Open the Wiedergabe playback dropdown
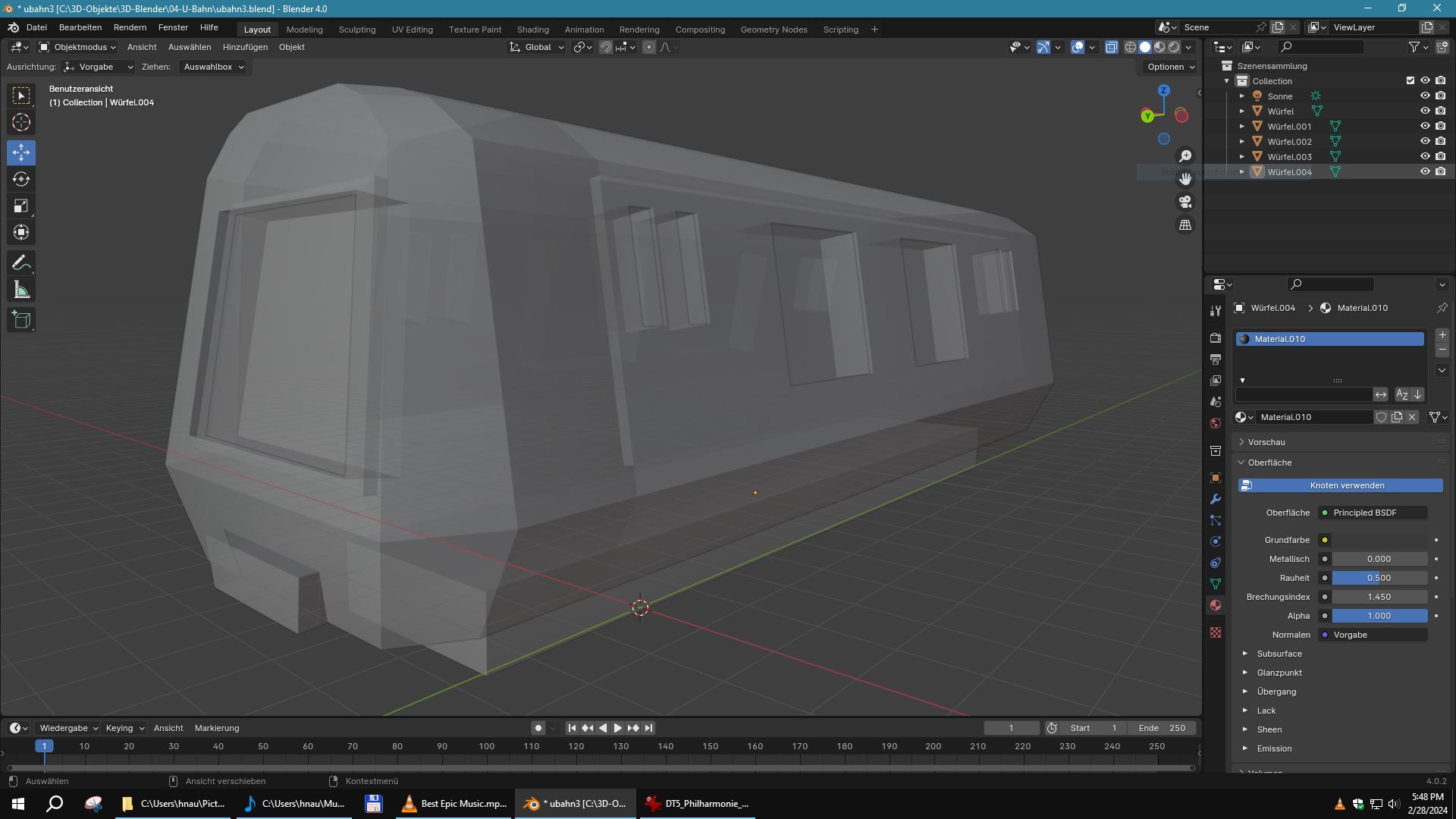This screenshot has height=819, width=1456. click(69, 728)
